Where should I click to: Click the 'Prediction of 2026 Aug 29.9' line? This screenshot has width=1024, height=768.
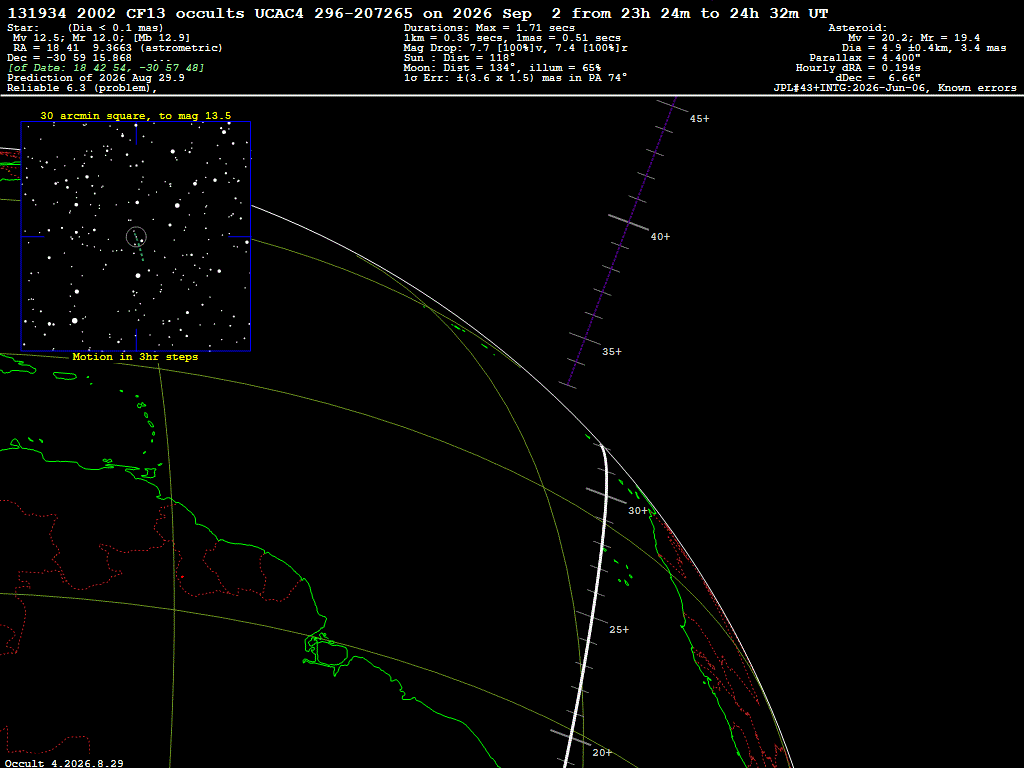tap(96, 78)
